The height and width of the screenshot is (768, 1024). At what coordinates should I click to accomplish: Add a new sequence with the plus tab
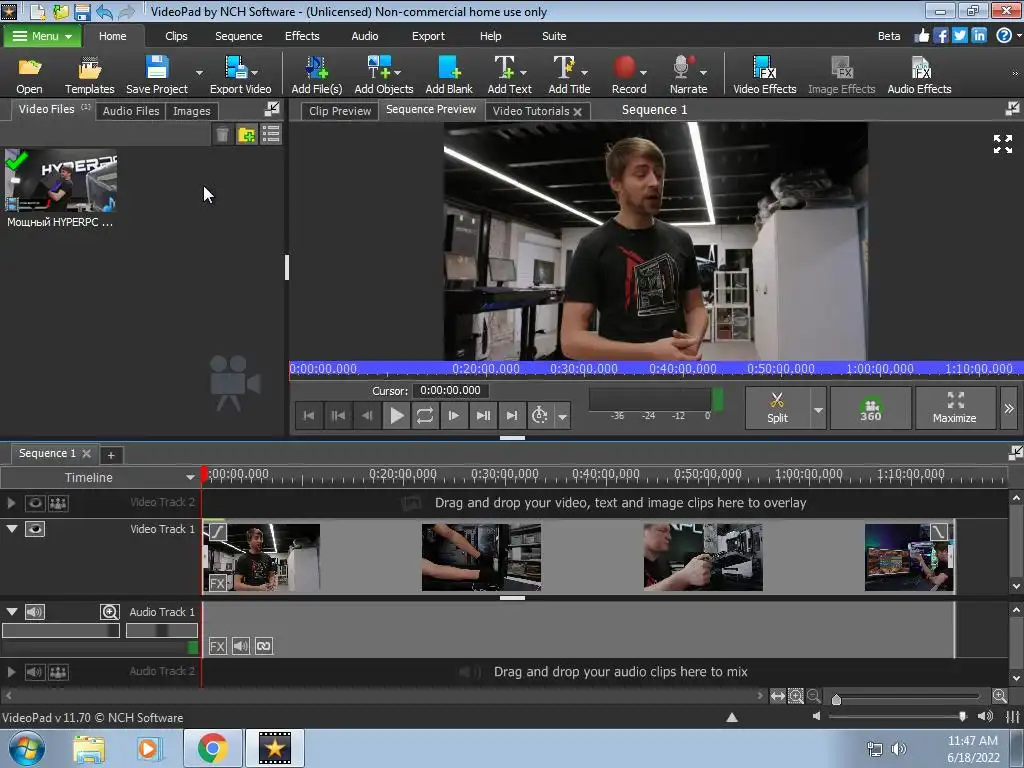(x=111, y=455)
